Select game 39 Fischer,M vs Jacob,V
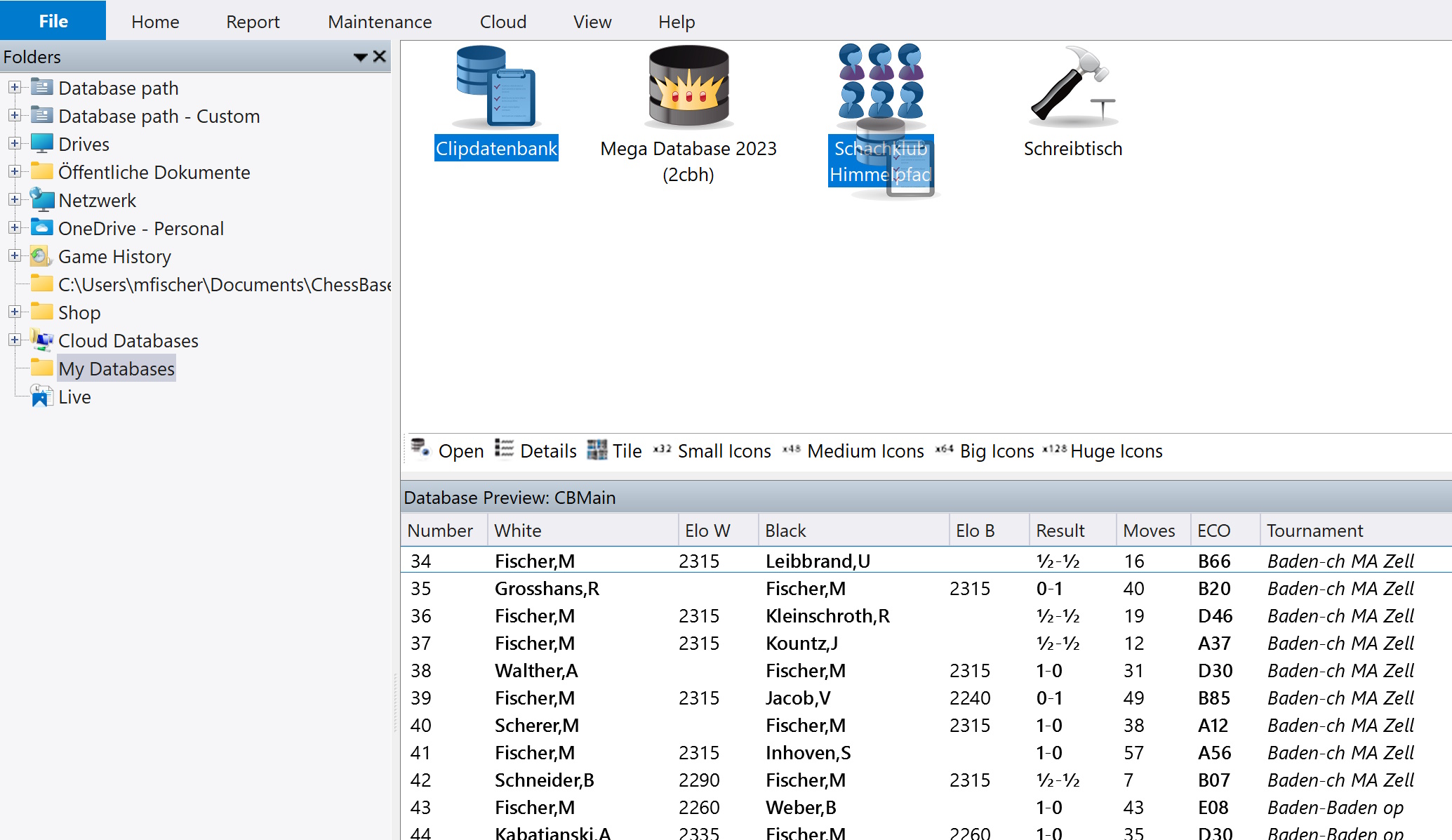The height and width of the screenshot is (840, 1452). pos(534,698)
